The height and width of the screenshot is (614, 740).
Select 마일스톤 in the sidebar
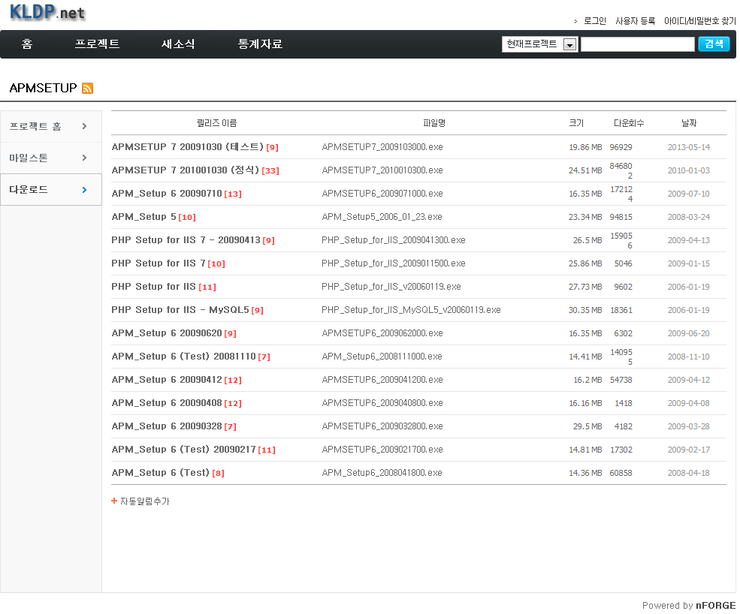pyautogui.click(x=51, y=158)
